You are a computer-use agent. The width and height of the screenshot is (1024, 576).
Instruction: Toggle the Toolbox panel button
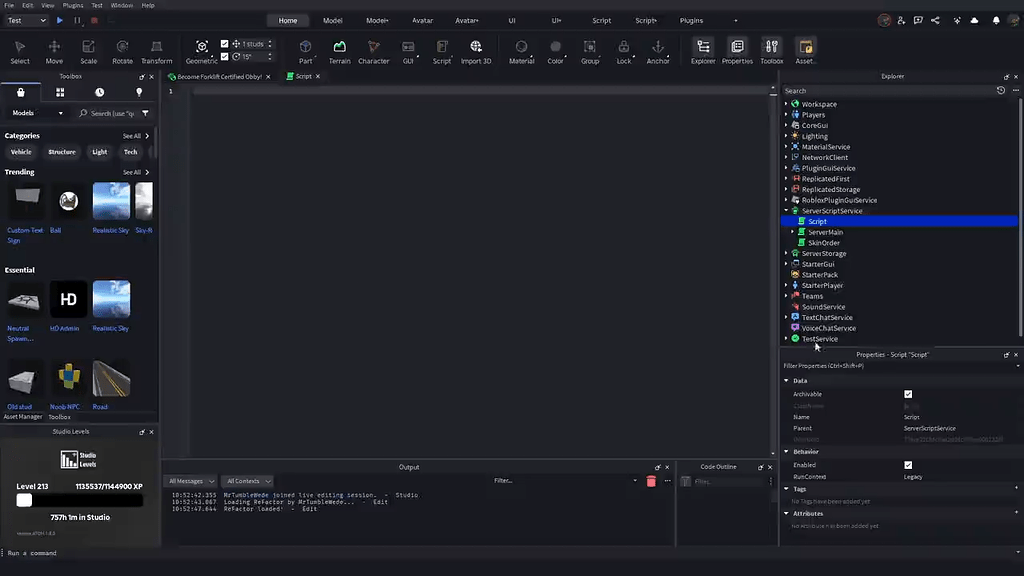coord(771,52)
